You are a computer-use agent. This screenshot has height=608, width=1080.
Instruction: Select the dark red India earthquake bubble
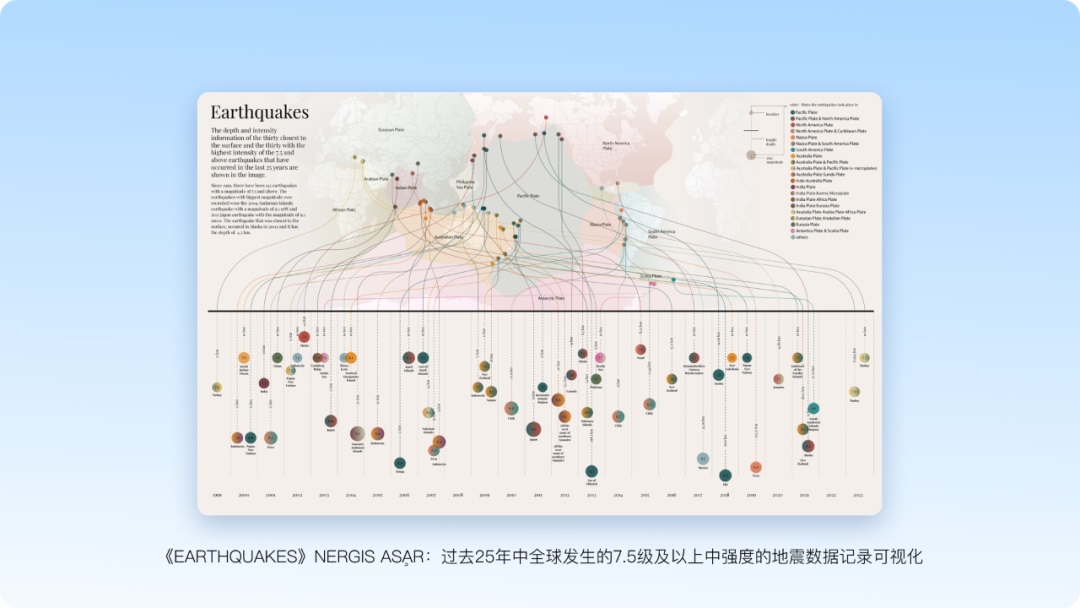tap(264, 383)
